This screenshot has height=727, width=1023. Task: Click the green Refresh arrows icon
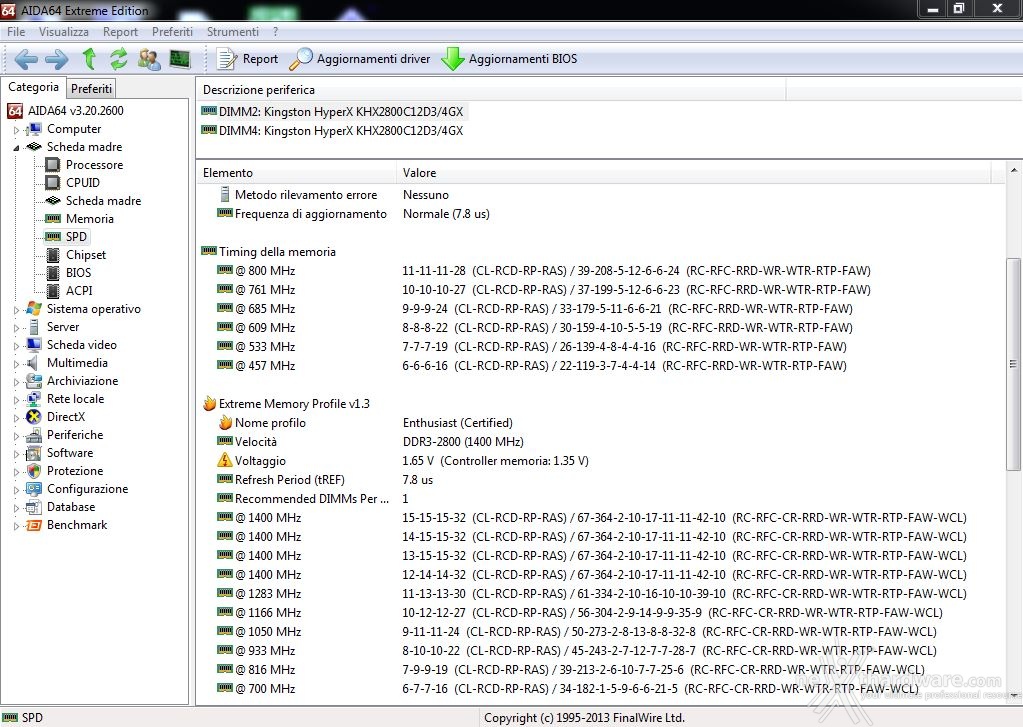click(118, 59)
